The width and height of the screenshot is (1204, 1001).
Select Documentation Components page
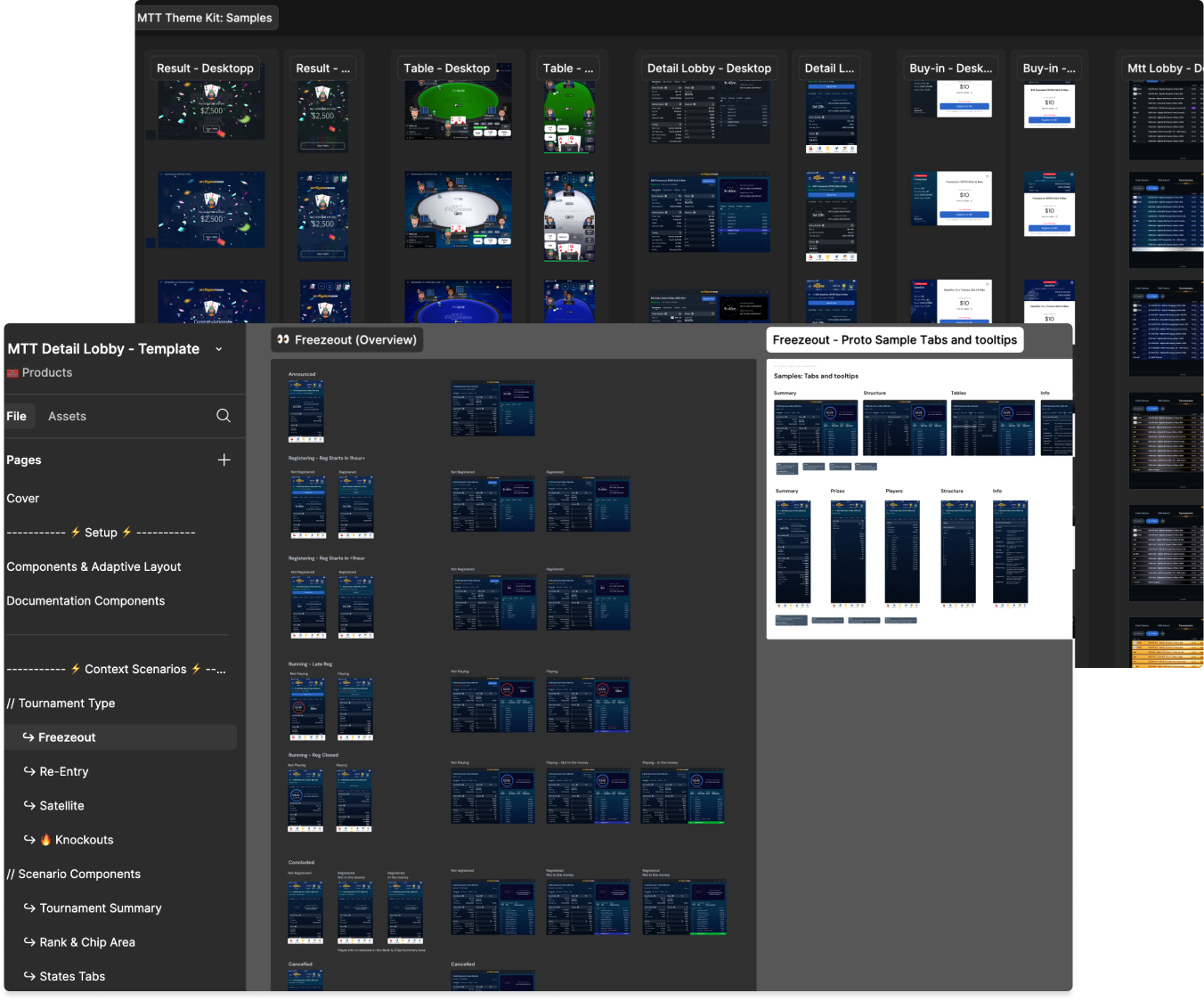[x=85, y=601]
